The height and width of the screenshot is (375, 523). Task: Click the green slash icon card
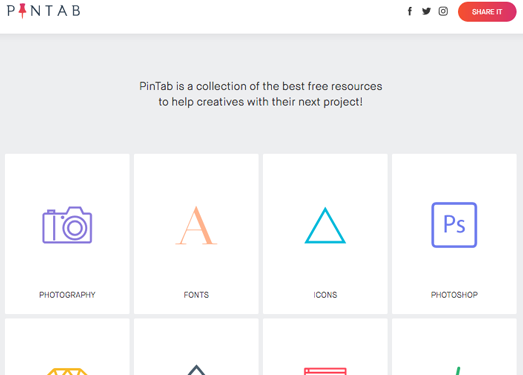pos(454,347)
